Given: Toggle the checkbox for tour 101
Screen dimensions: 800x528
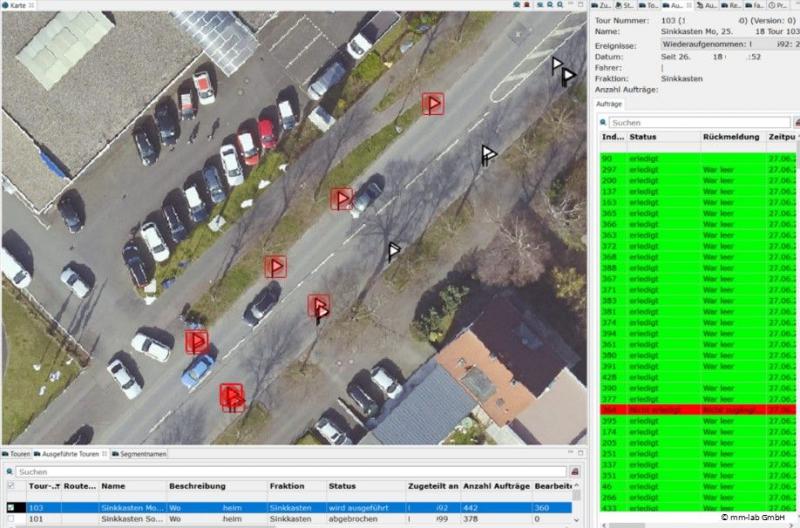Looking at the screenshot, I should click(x=11, y=520).
